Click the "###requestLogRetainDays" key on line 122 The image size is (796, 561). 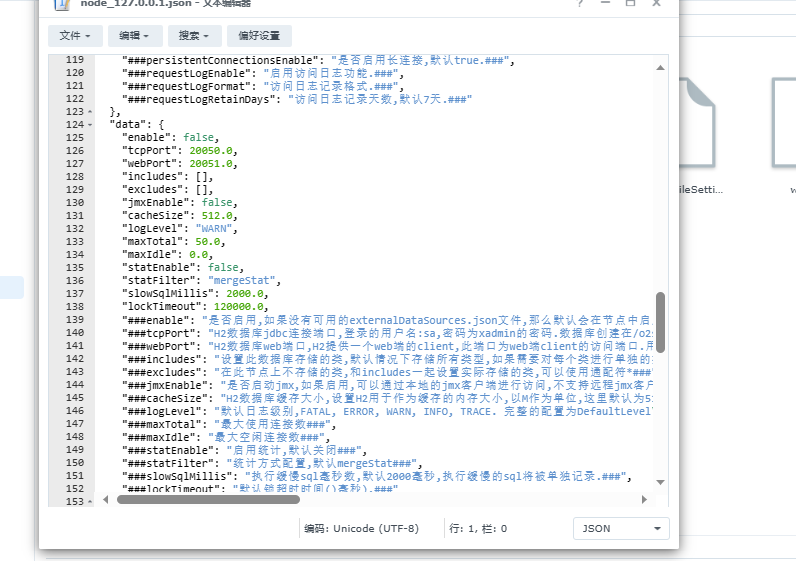(198, 100)
